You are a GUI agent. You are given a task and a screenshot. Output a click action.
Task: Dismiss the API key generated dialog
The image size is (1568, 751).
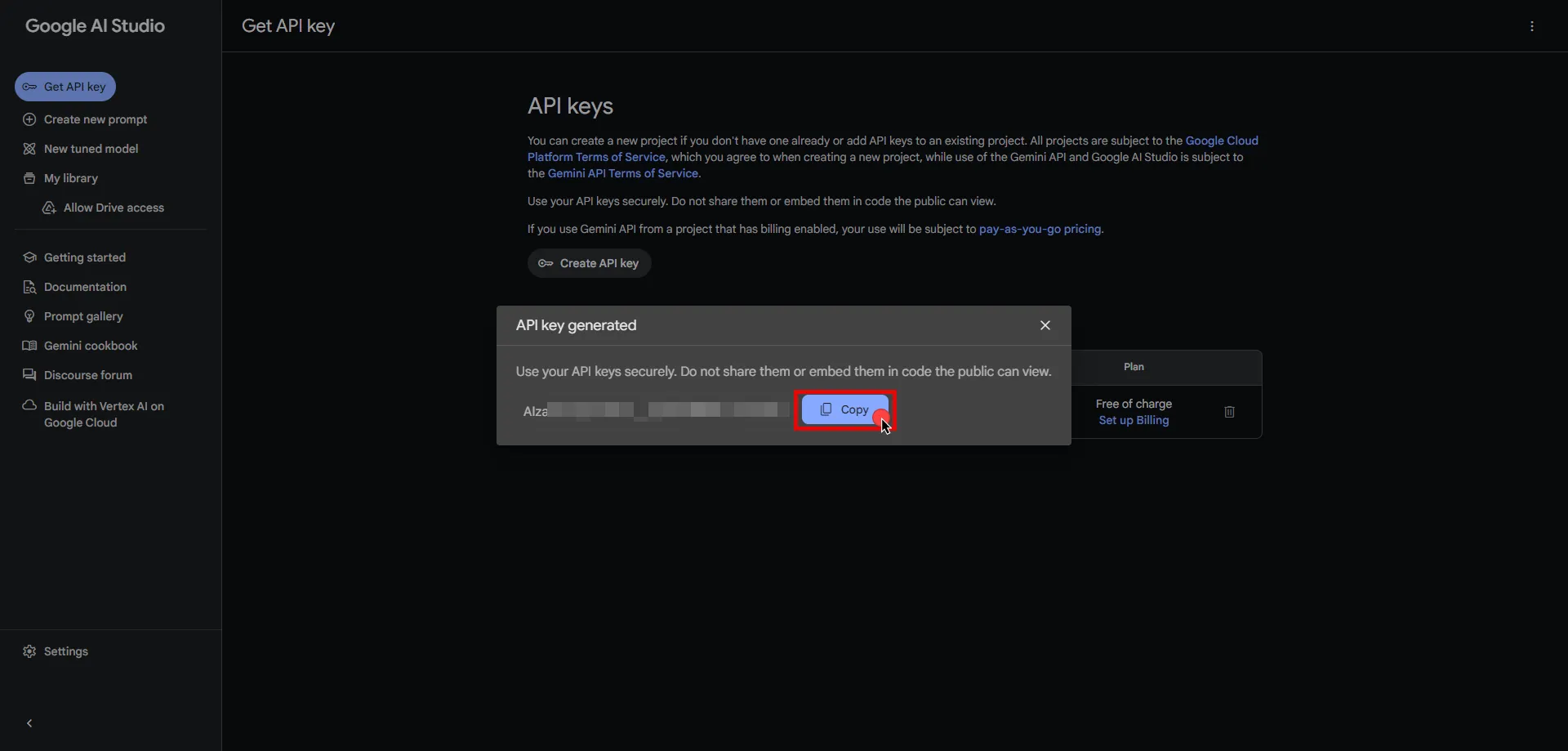(x=1045, y=324)
